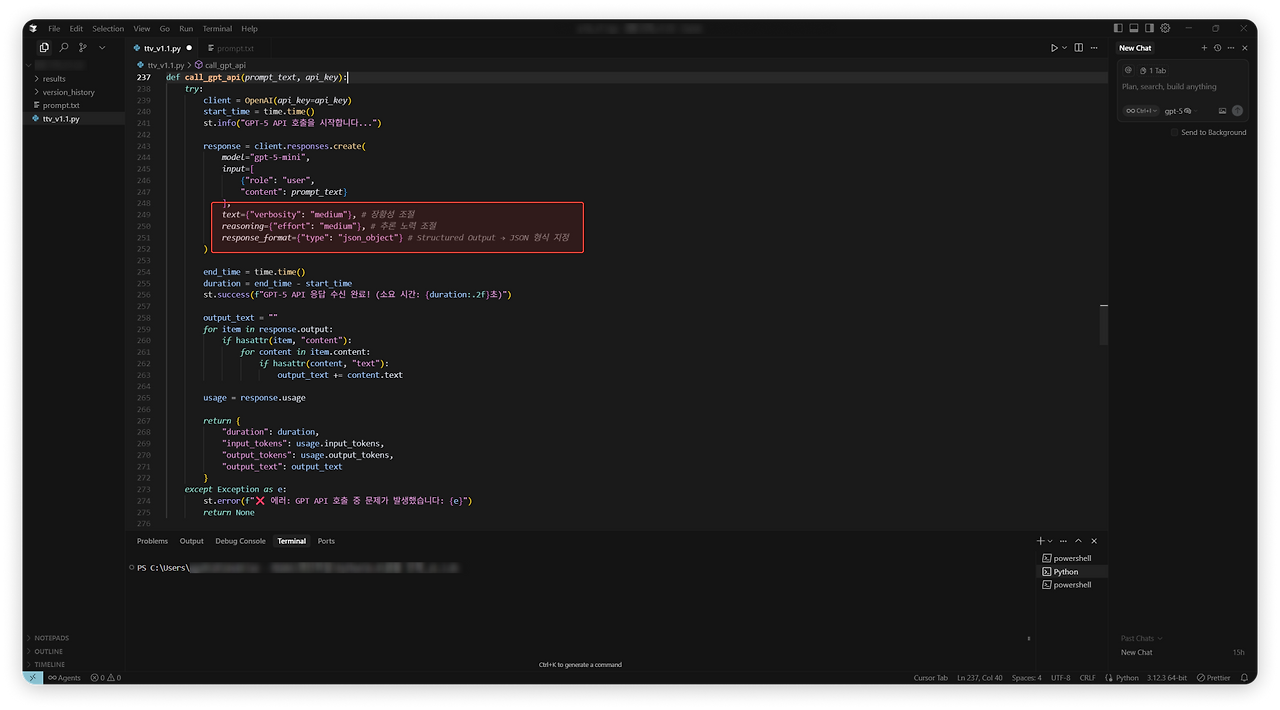Click the 1 Tab context chip

click(x=1153, y=71)
